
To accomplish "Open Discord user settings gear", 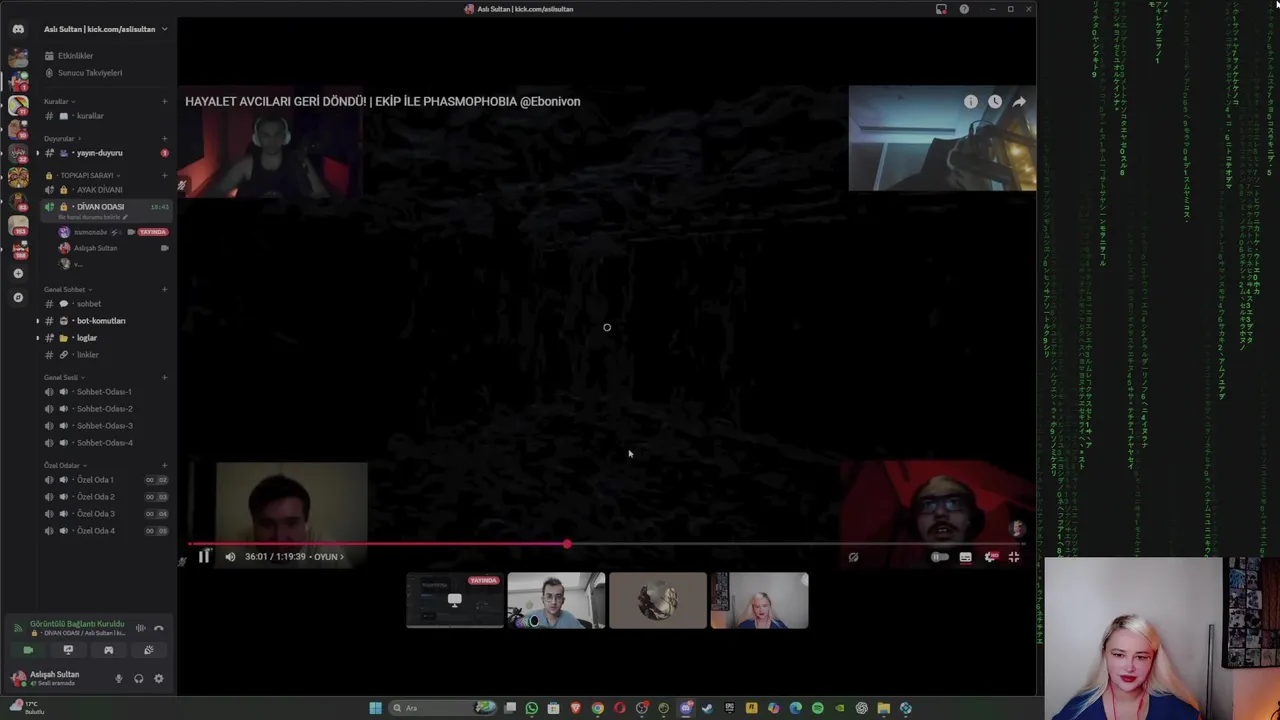I will pos(158,679).
